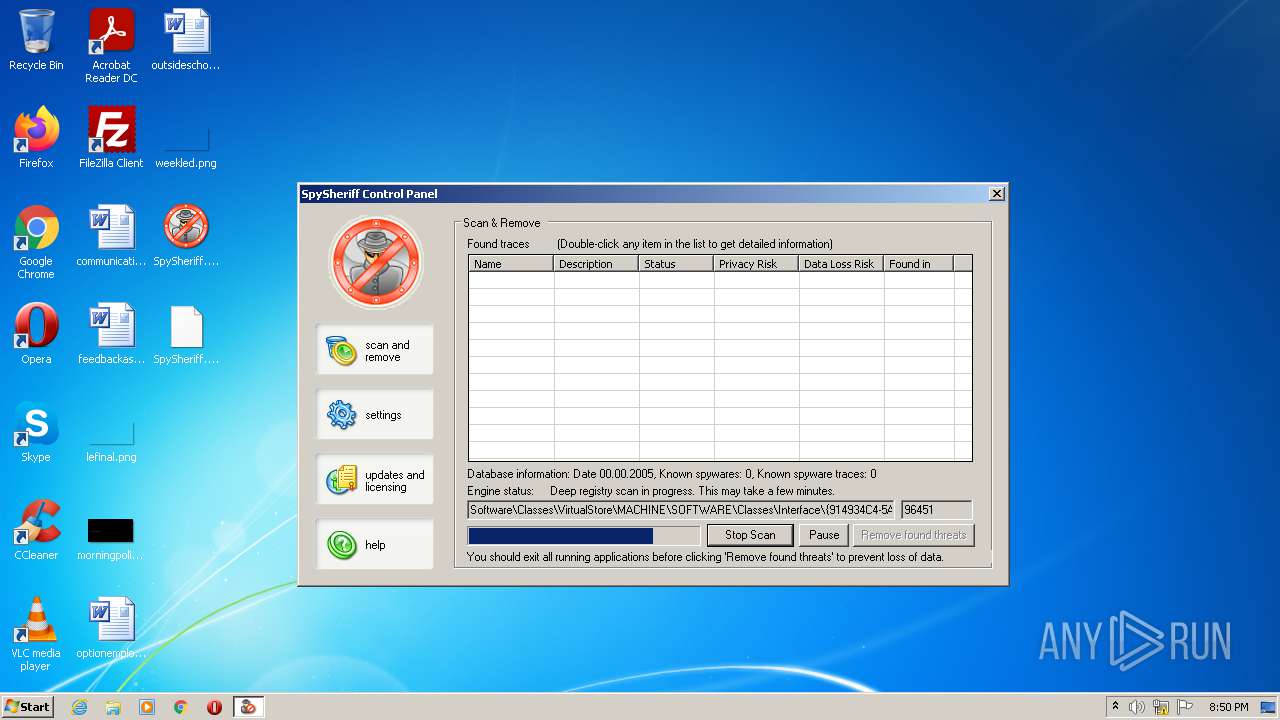
Task: Select the lefinal.png file icon
Action: click(x=111, y=441)
